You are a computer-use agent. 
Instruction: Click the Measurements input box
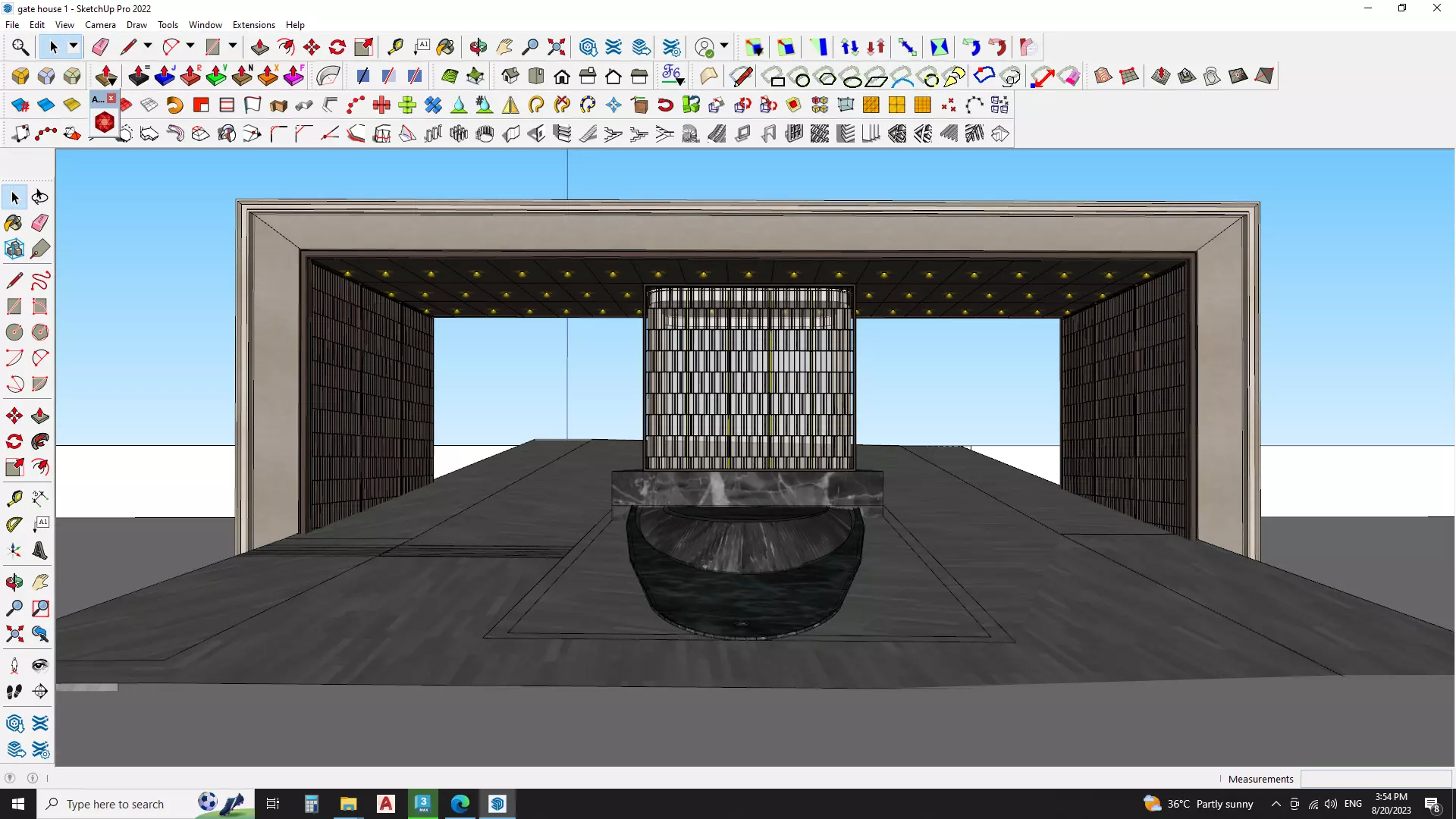1376,779
